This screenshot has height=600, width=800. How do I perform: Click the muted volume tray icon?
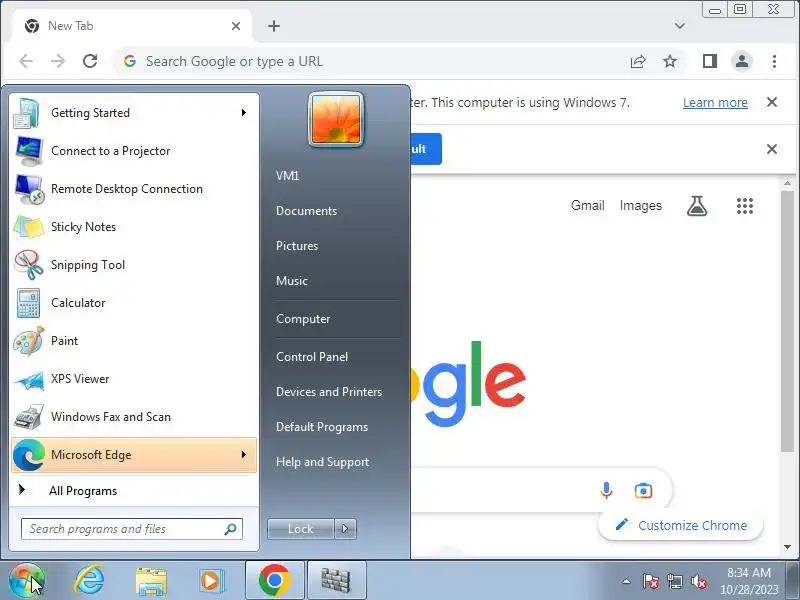[698, 581]
